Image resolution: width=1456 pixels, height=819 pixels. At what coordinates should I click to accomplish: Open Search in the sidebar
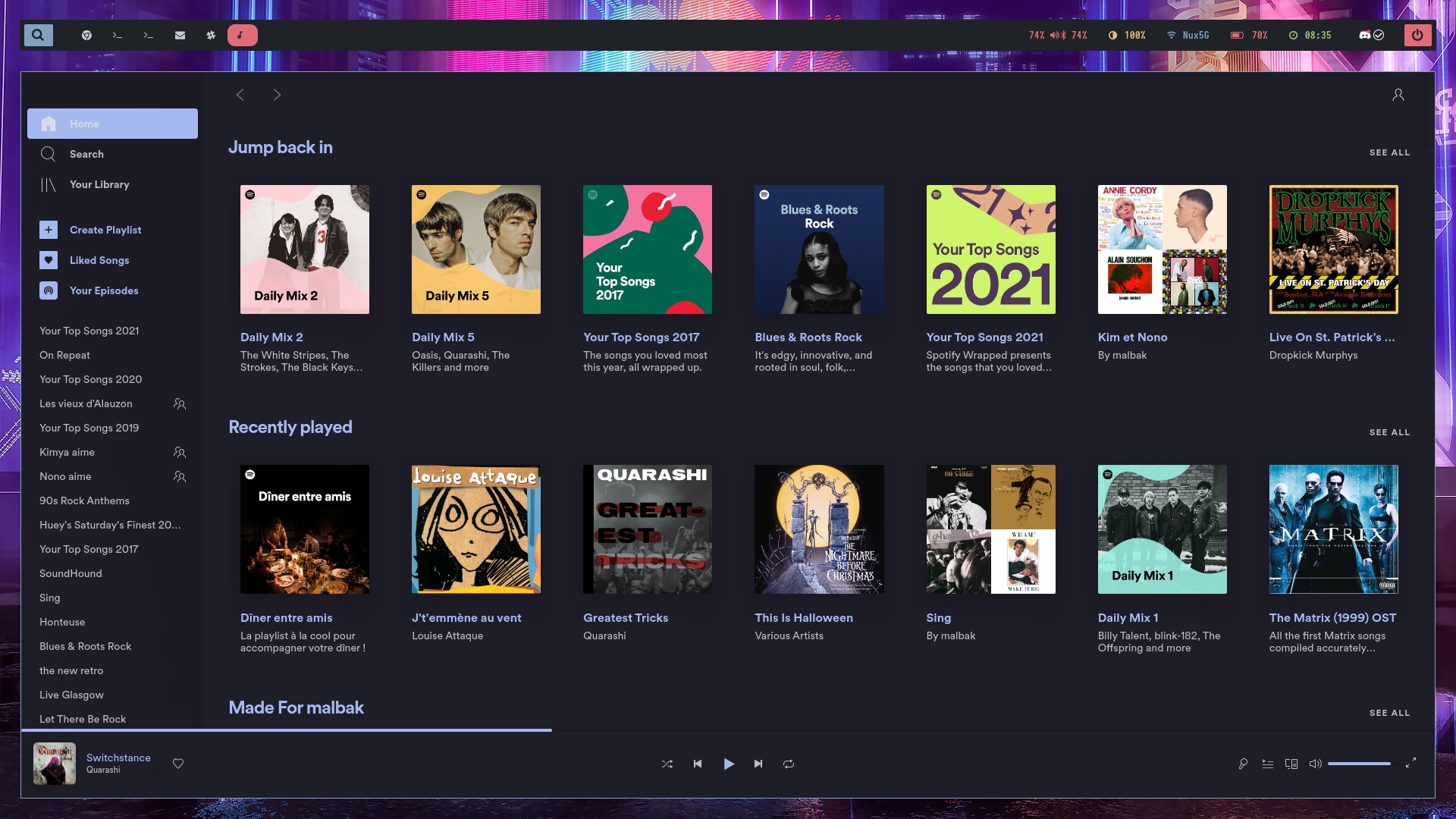(x=86, y=154)
